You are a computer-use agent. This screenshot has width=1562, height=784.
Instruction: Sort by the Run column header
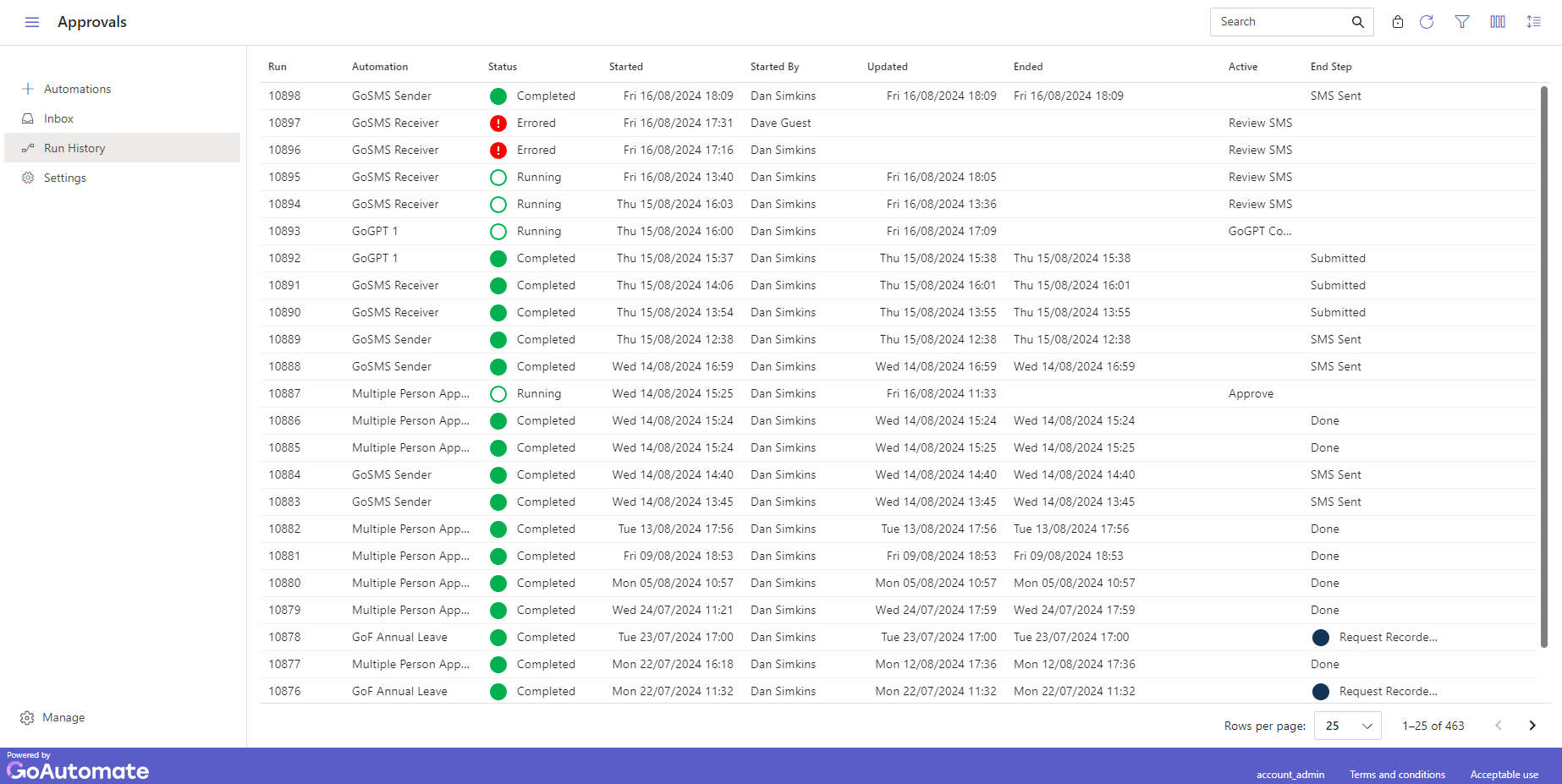(278, 67)
